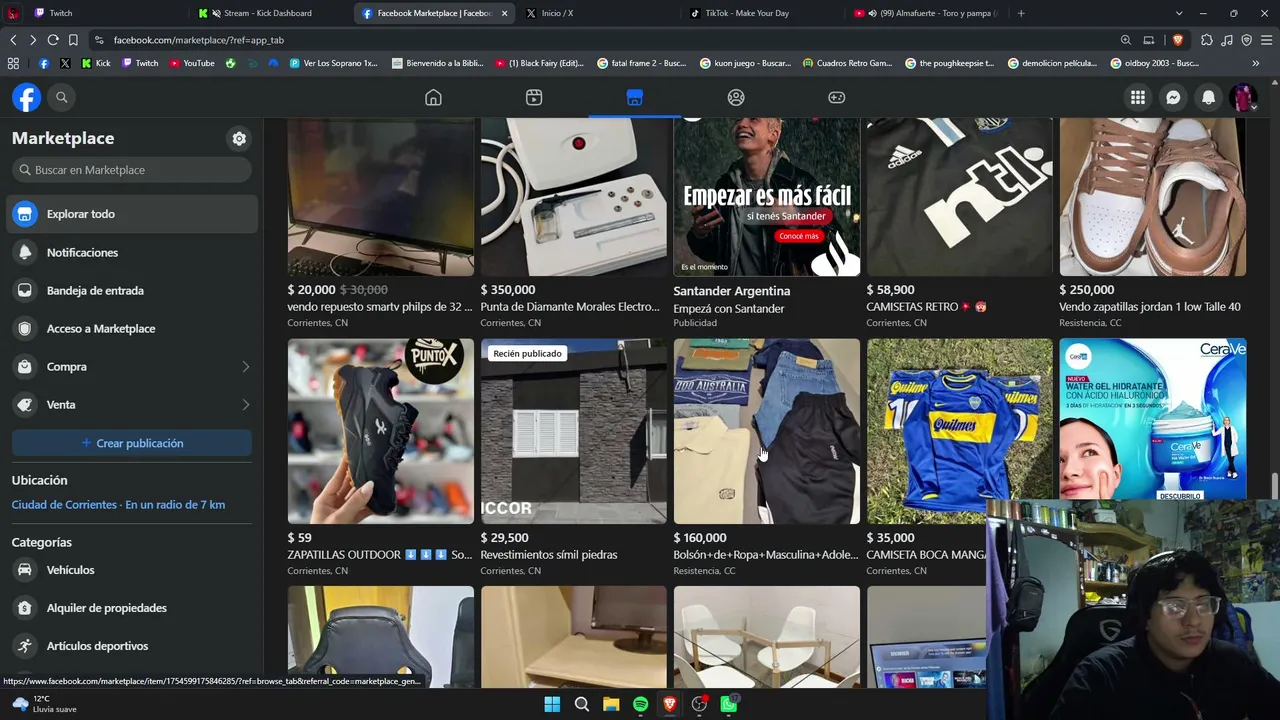Open Windows taskbar search
The height and width of the screenshot is (720, 1280).
(x=581, y=704)
